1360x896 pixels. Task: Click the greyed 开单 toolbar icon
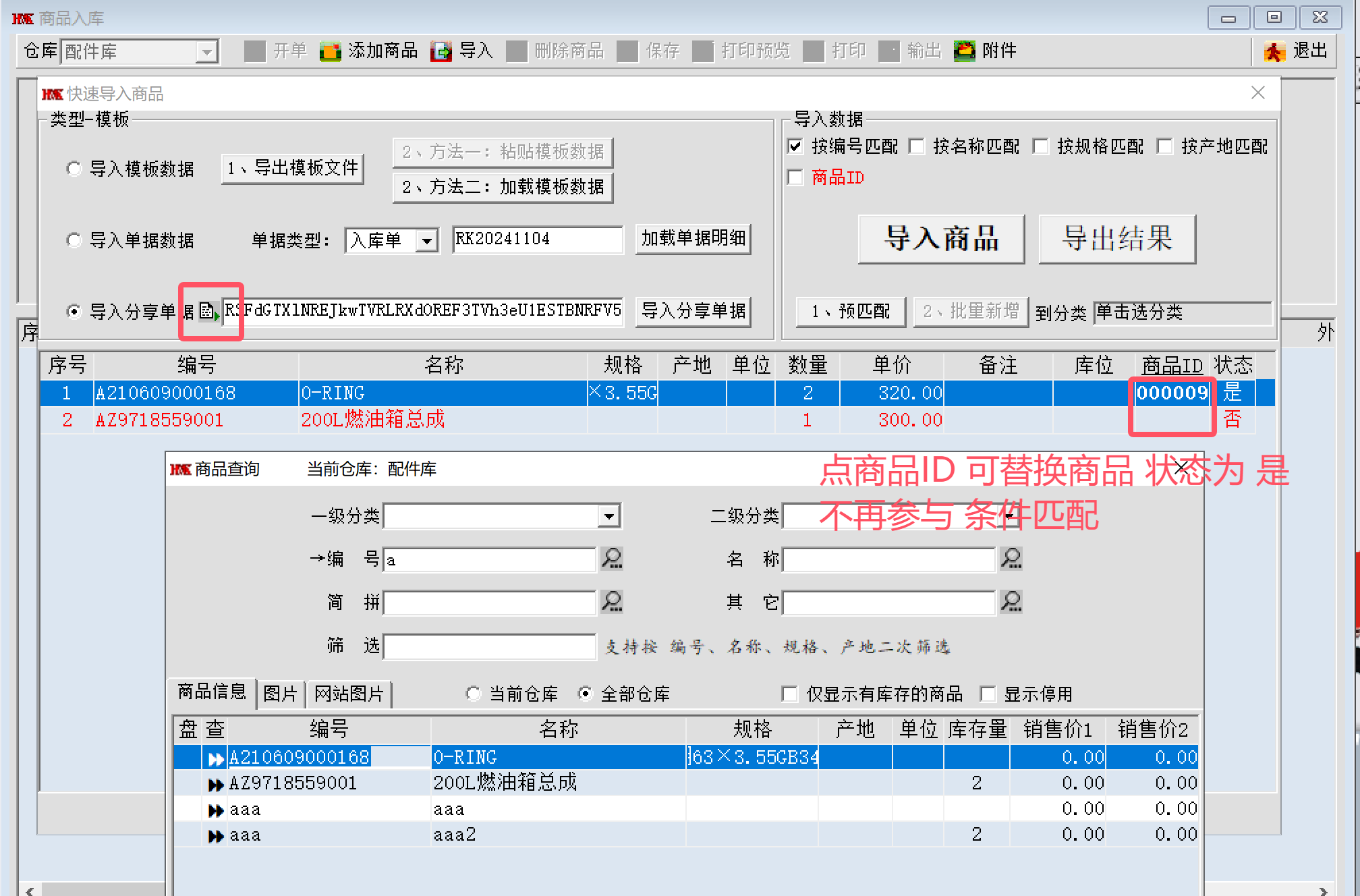click(x=255, y=51)
